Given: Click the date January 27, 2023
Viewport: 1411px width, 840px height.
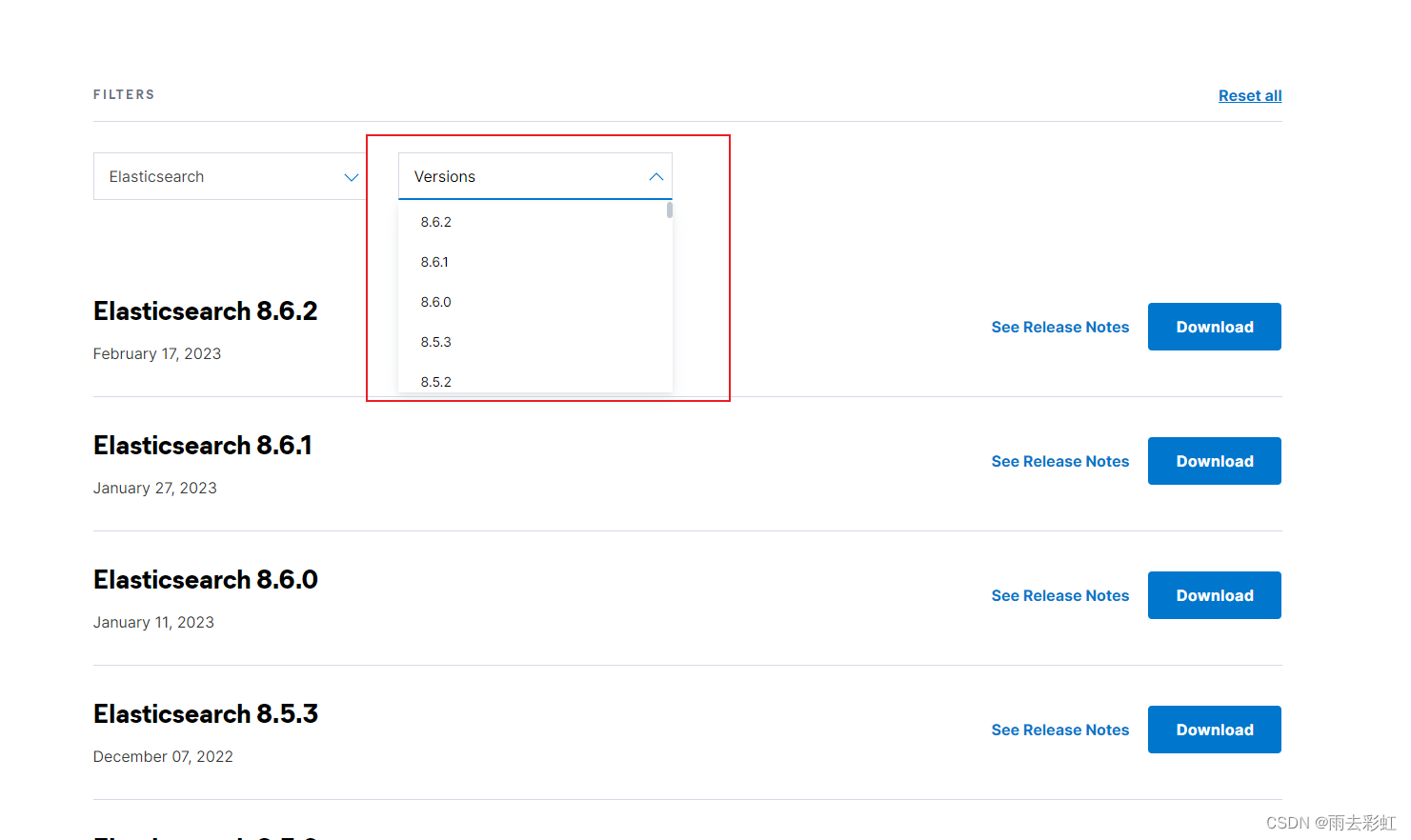Looking at the screenshot, I should 155,488.
